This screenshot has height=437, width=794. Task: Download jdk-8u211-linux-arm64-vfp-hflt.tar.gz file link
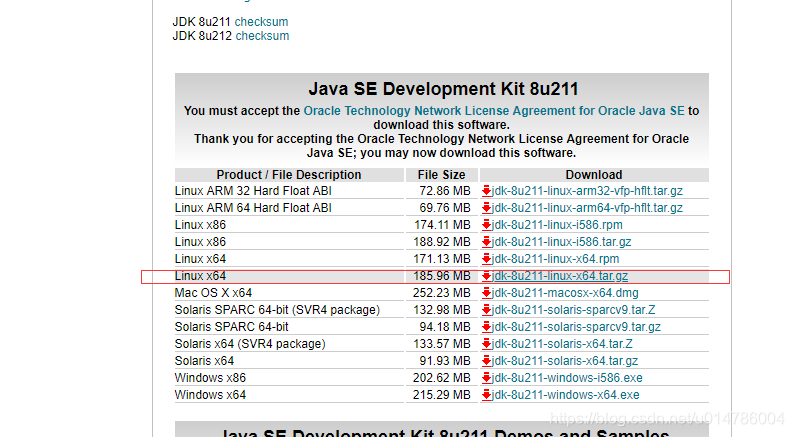[x=587, y=208]
